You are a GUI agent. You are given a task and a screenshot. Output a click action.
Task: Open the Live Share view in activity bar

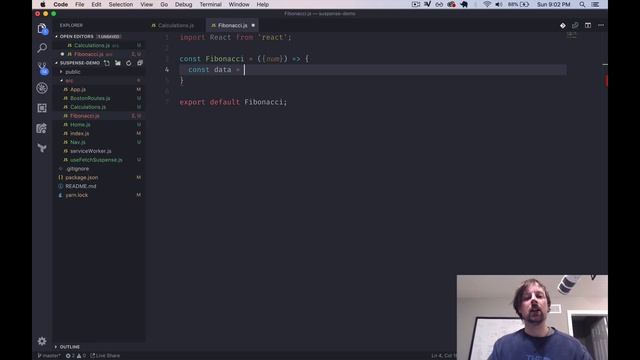42,128
